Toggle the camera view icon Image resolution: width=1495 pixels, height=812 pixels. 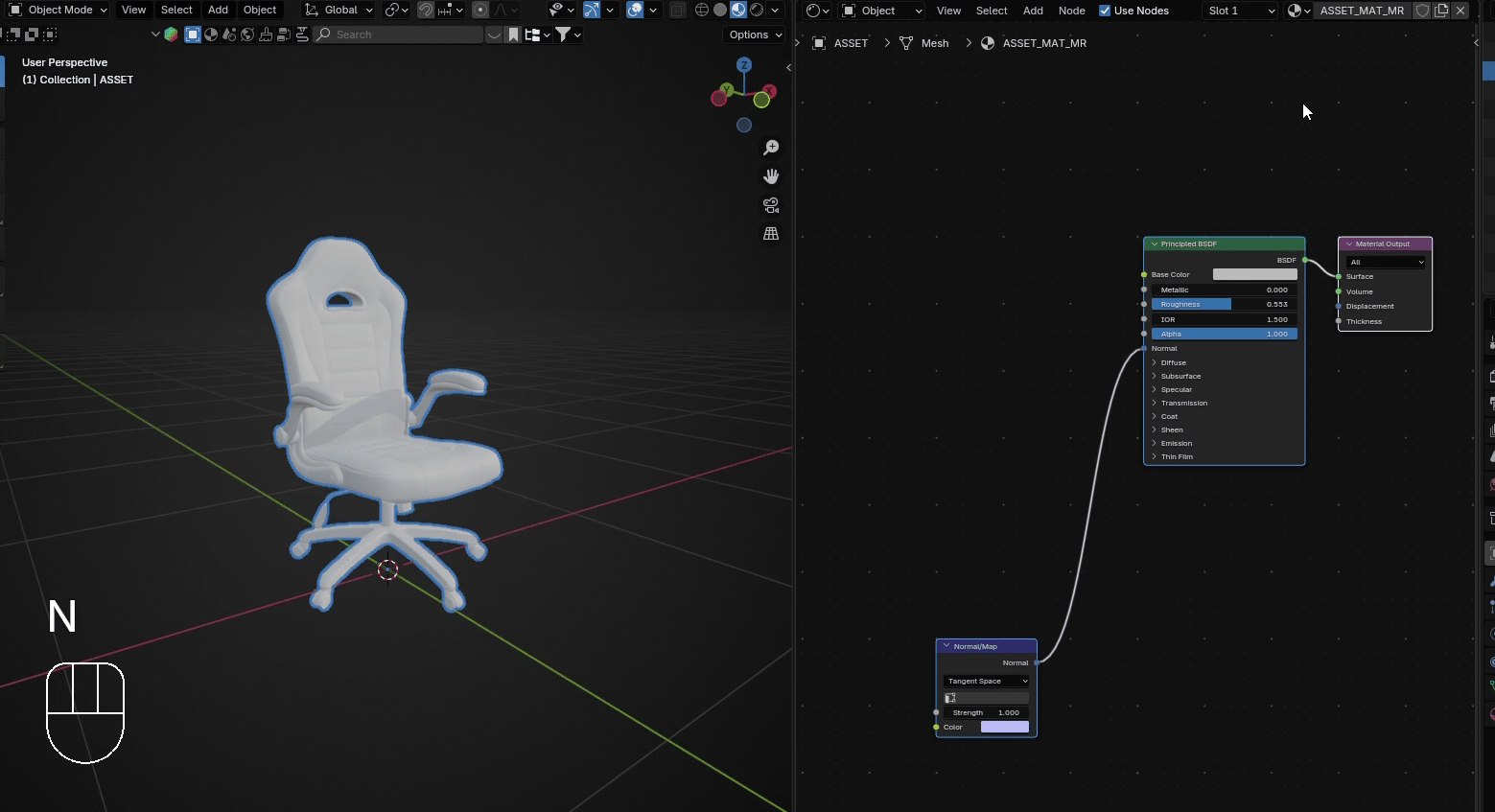(771, 205)
